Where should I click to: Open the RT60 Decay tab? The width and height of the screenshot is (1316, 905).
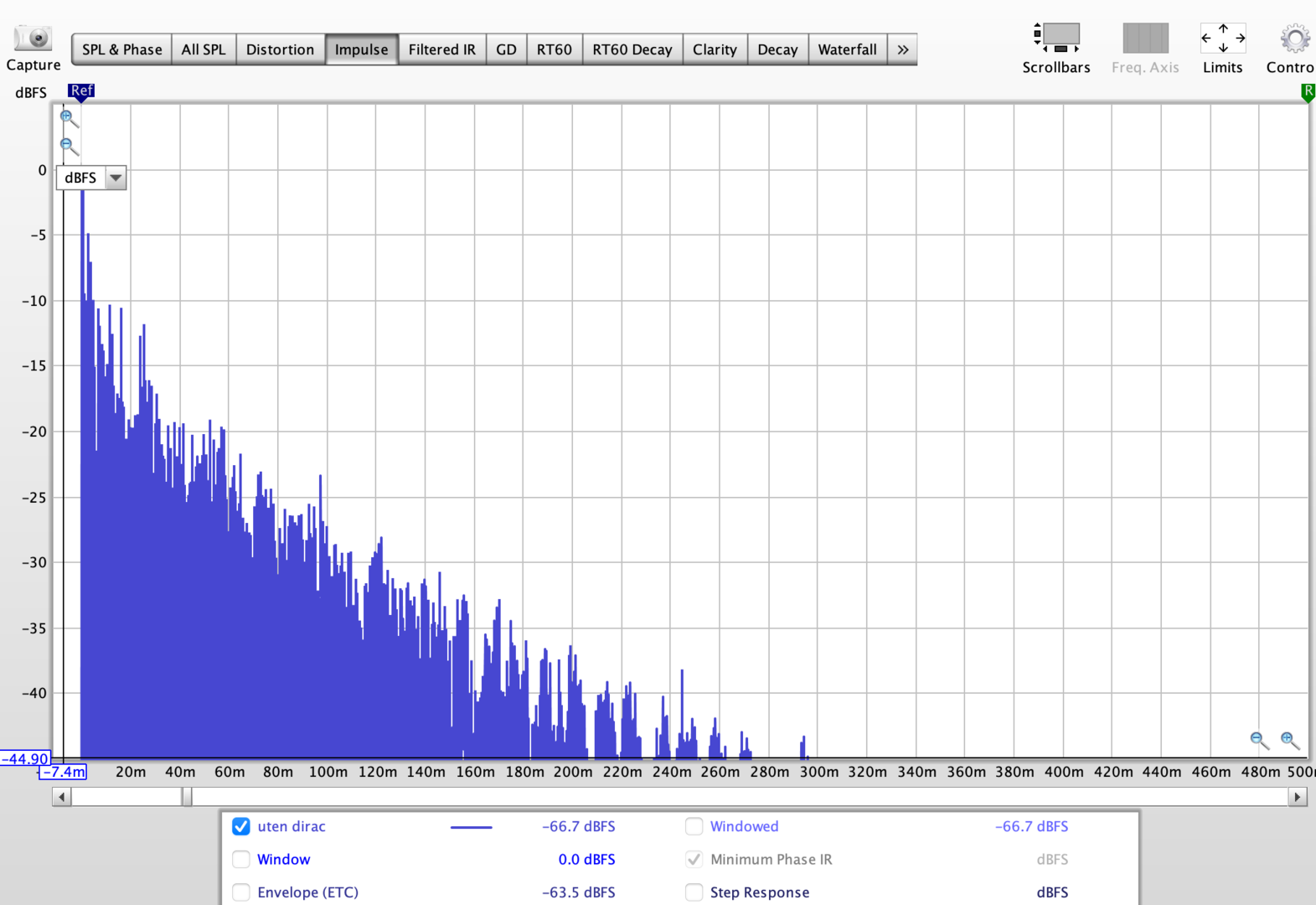pos(632,49)
